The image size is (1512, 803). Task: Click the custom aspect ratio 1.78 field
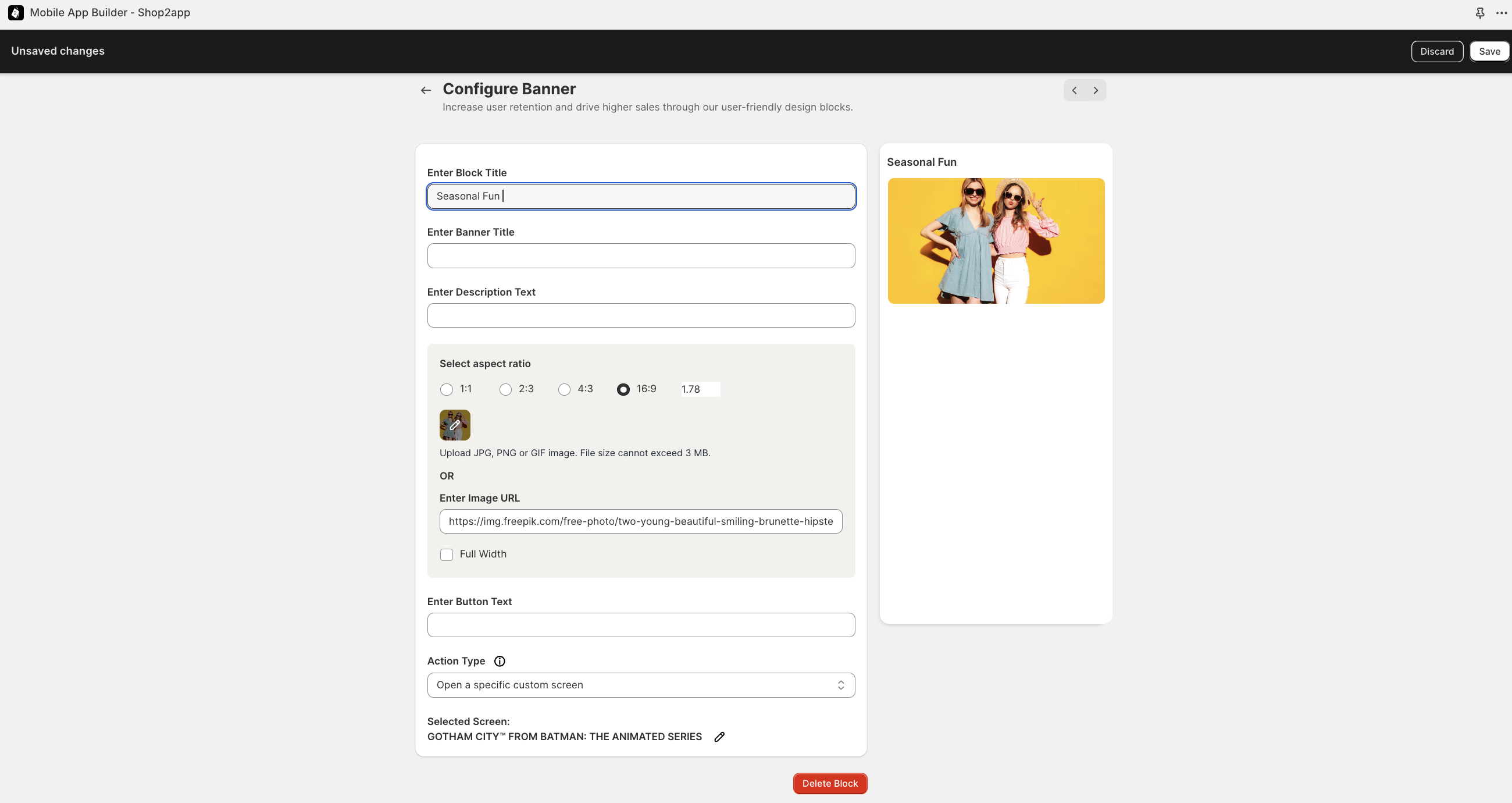point(700,389)
